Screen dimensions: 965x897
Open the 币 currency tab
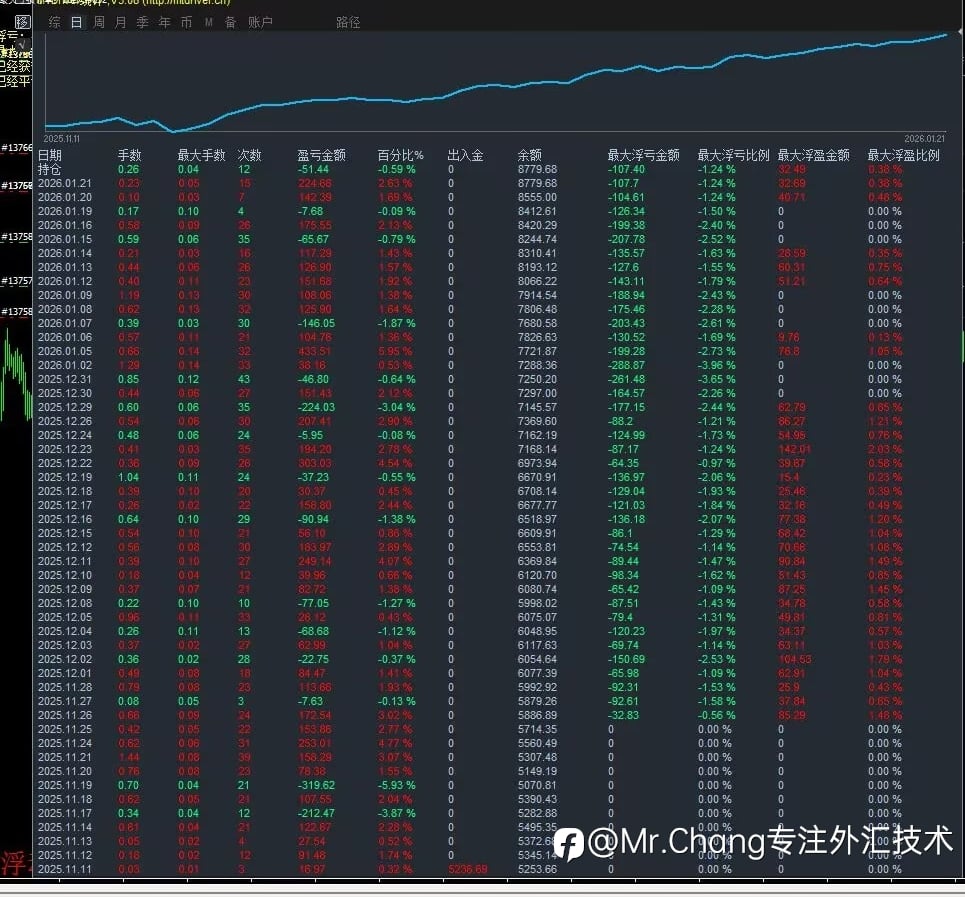point(187,22)
